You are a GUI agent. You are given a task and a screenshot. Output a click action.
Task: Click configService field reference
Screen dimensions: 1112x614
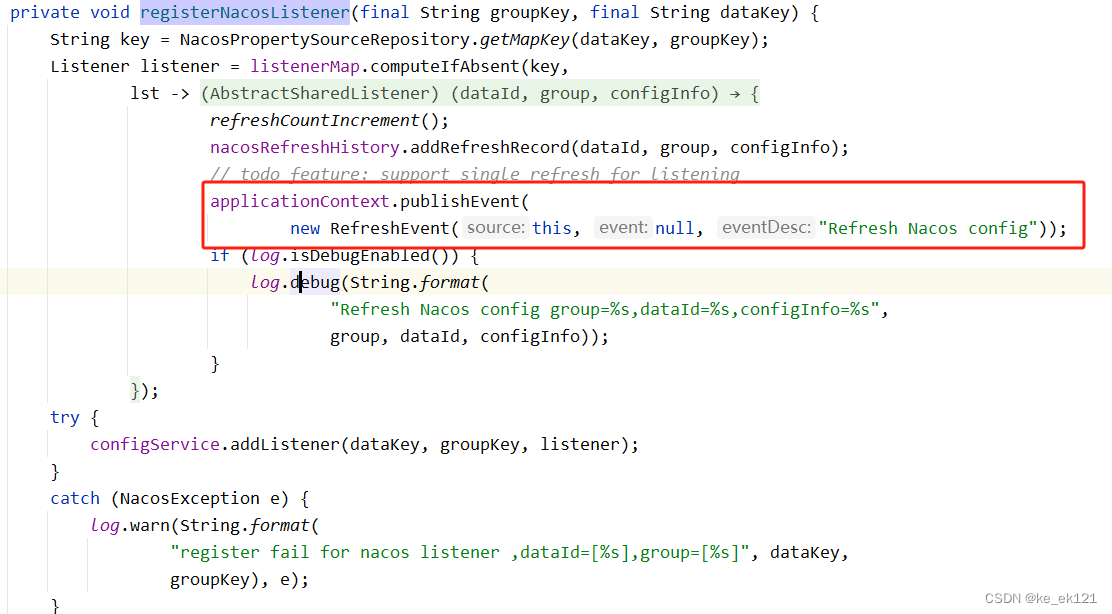155,445
